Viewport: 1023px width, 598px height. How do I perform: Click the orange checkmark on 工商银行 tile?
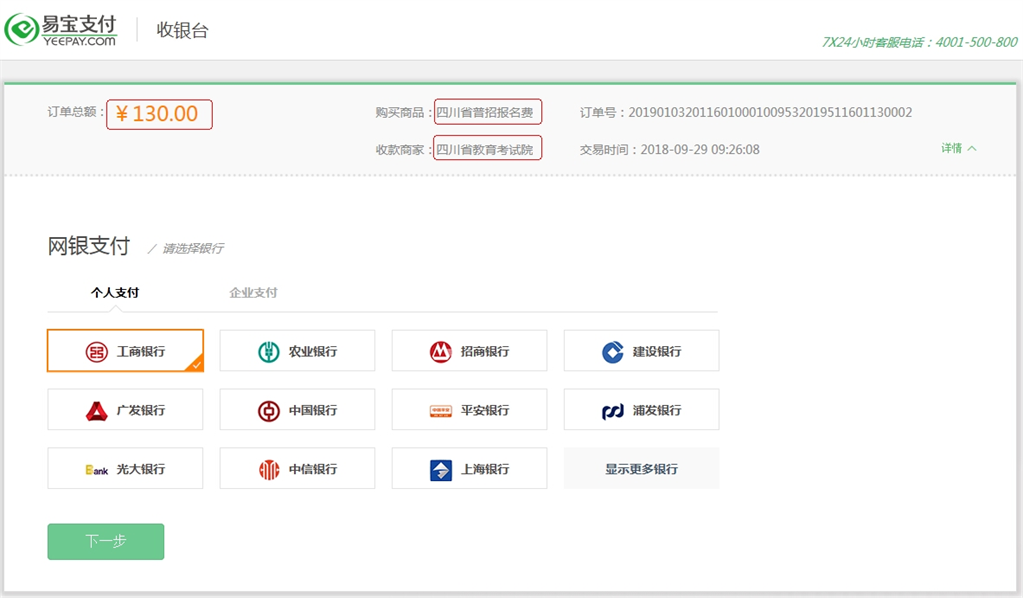coord(196,365)
